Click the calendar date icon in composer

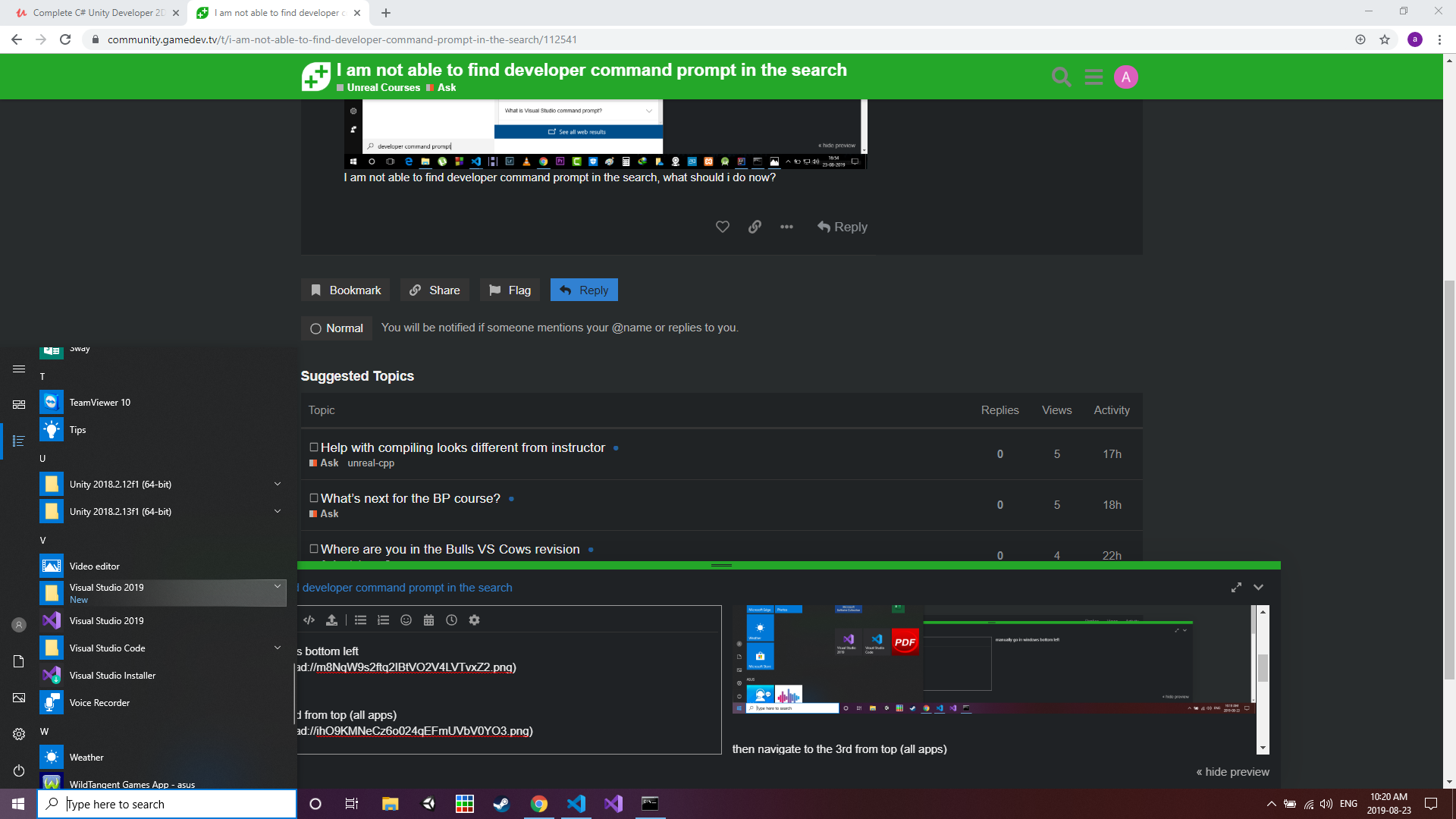click(x=428, y=620)
